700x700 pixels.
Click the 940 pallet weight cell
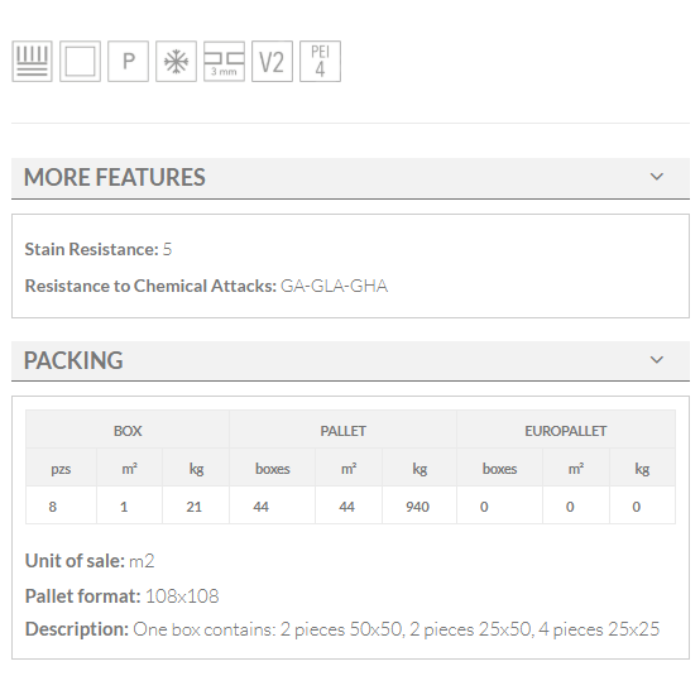(418, 507)
